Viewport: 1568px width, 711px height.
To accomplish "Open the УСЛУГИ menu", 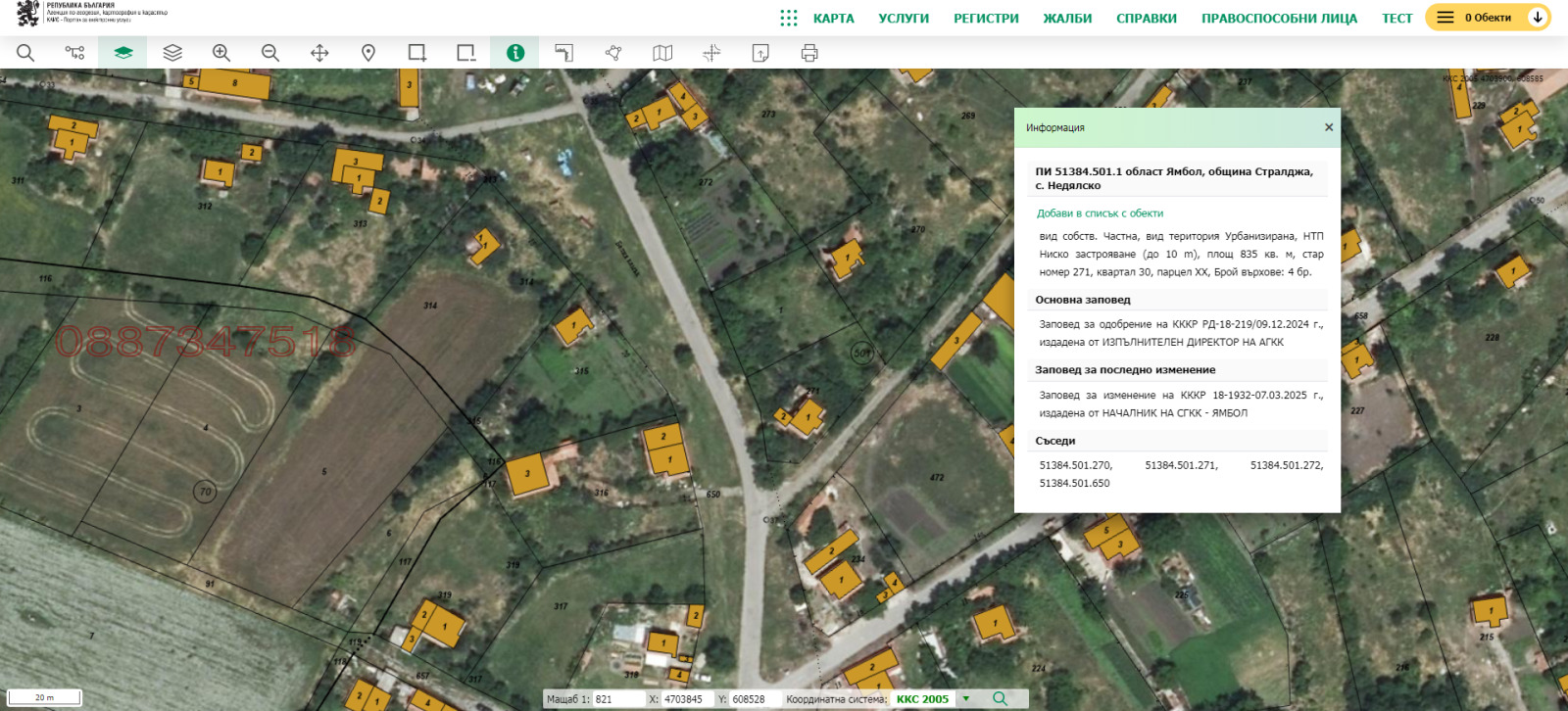I will [x=904, y=19].
